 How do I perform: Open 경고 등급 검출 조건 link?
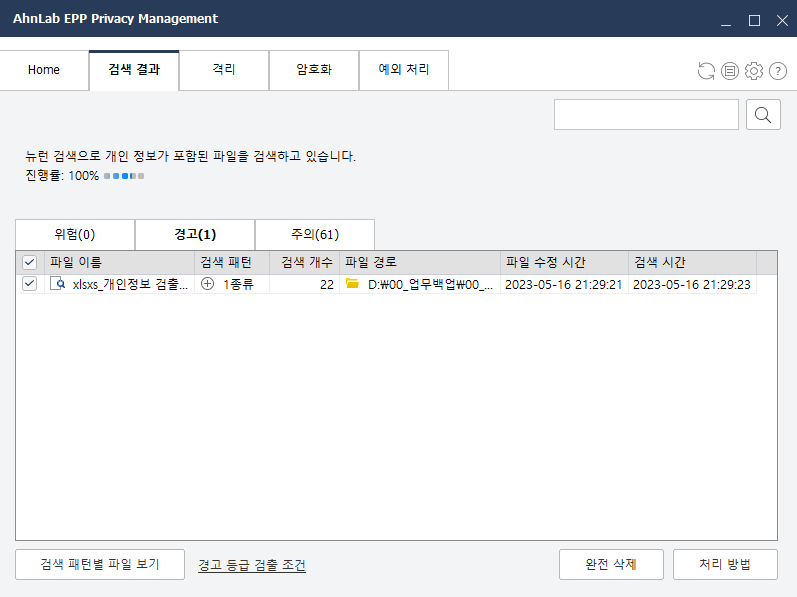click(x=252, y=565)
